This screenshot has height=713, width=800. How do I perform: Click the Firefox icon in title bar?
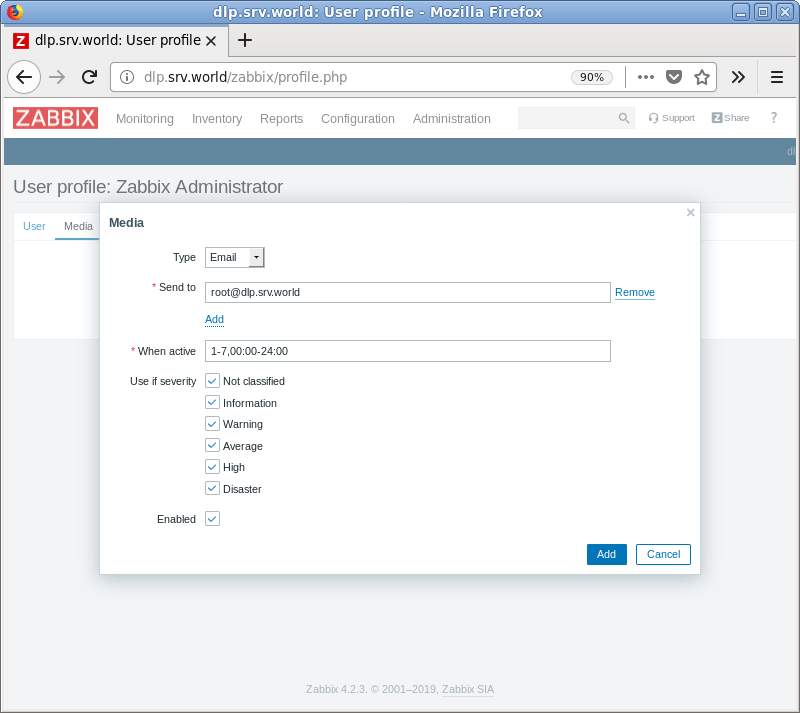(x=15, y=11)
